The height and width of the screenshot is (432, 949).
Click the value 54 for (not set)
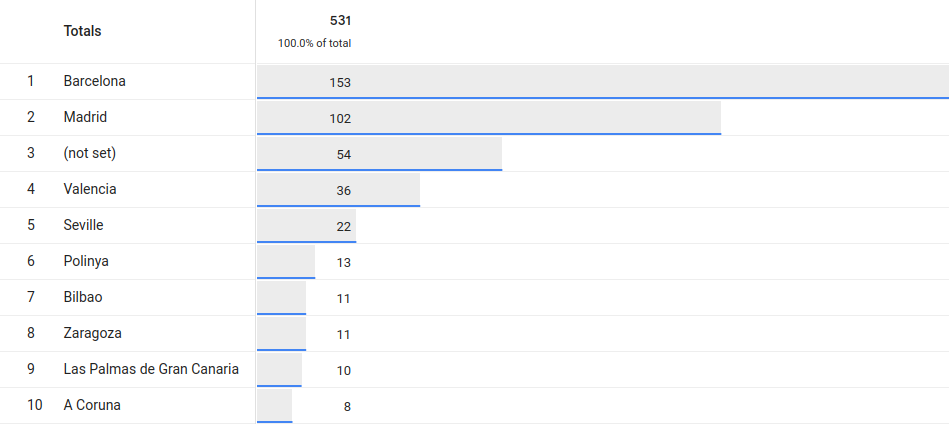[x=344, y=155]
